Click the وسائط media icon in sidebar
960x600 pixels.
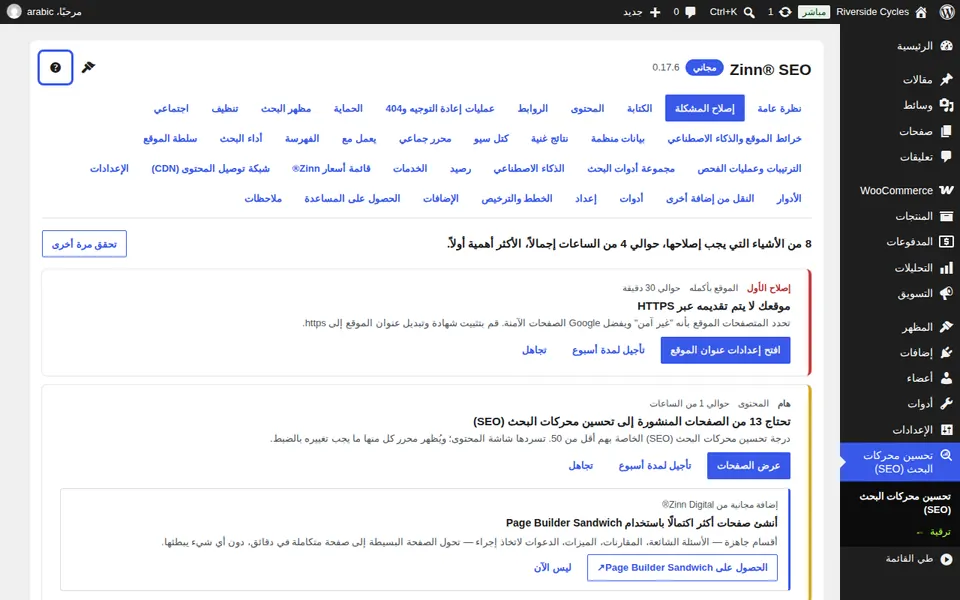pyautogui.click(x=947, y=105)
